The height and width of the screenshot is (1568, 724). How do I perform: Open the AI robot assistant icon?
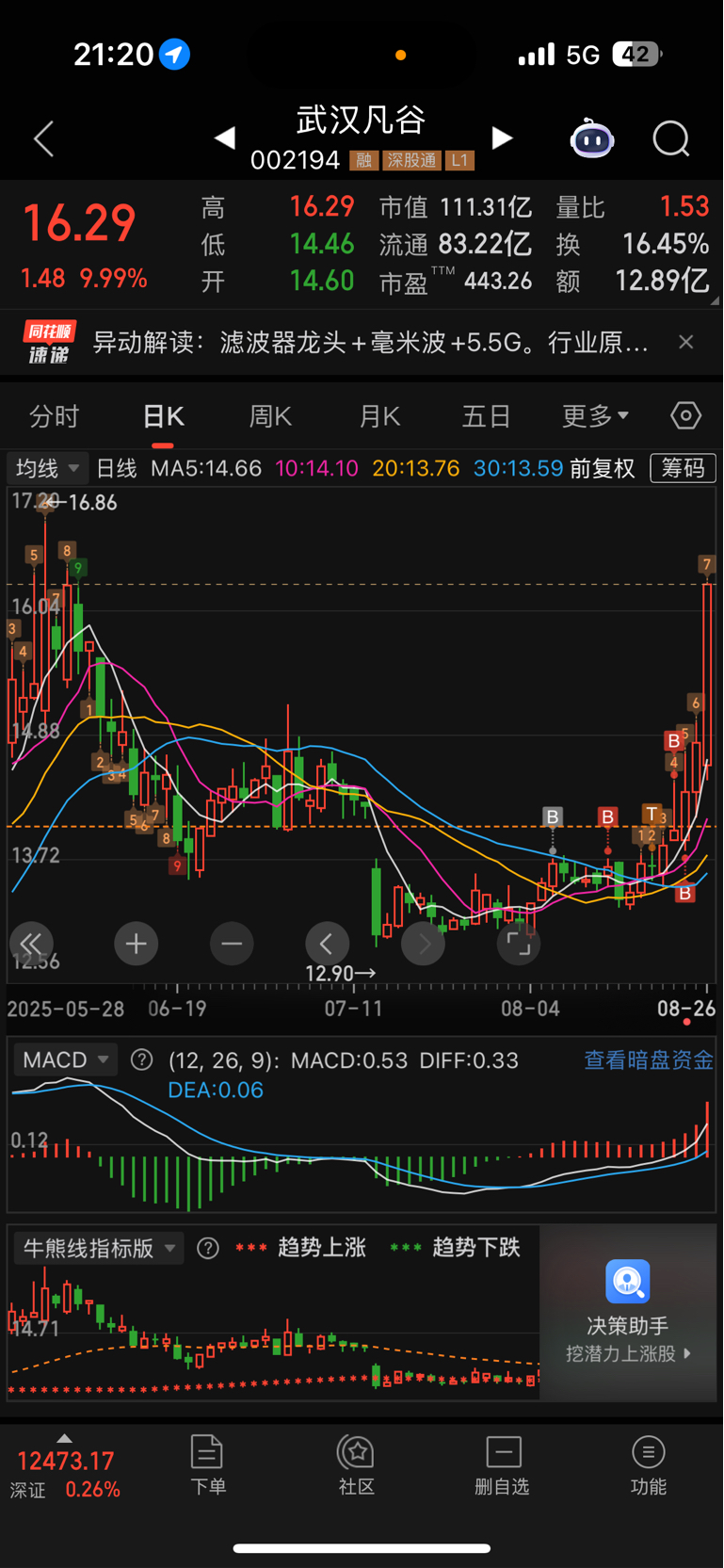click(x=592, y=138)
